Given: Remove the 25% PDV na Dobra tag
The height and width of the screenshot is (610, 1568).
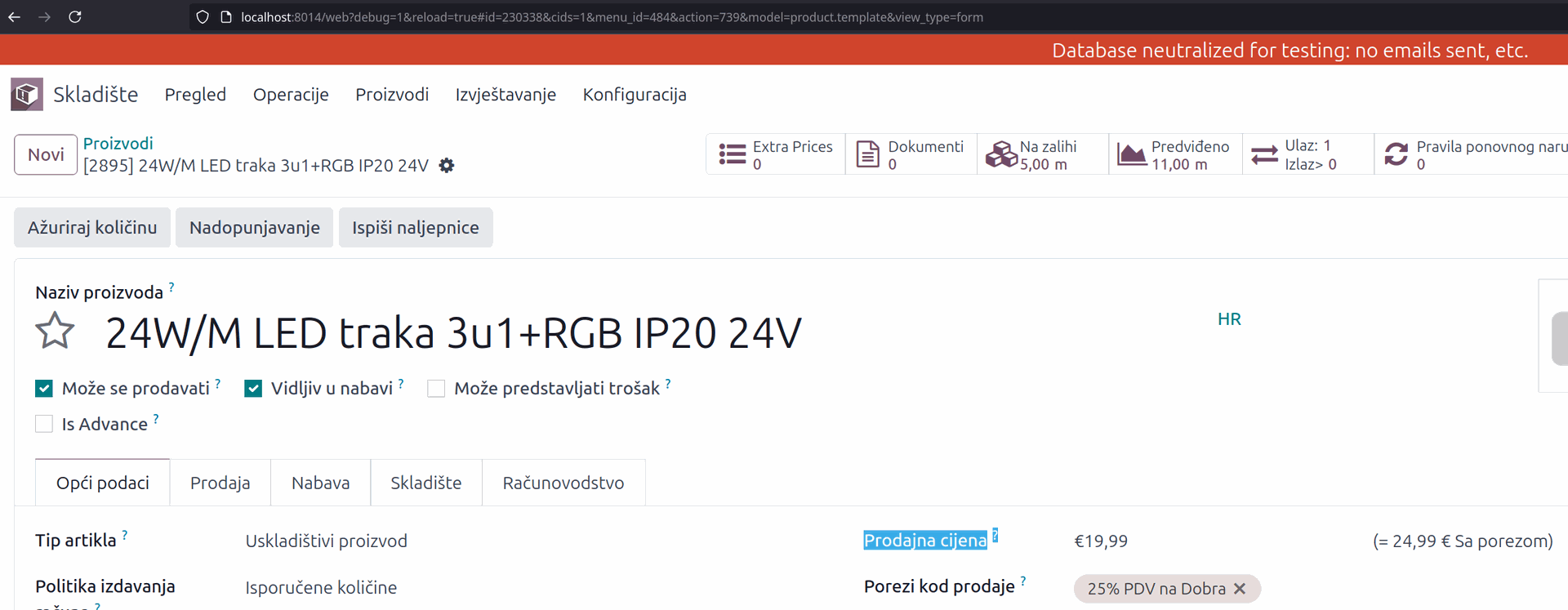Looking at the screenshot, I should point(1240,589).
